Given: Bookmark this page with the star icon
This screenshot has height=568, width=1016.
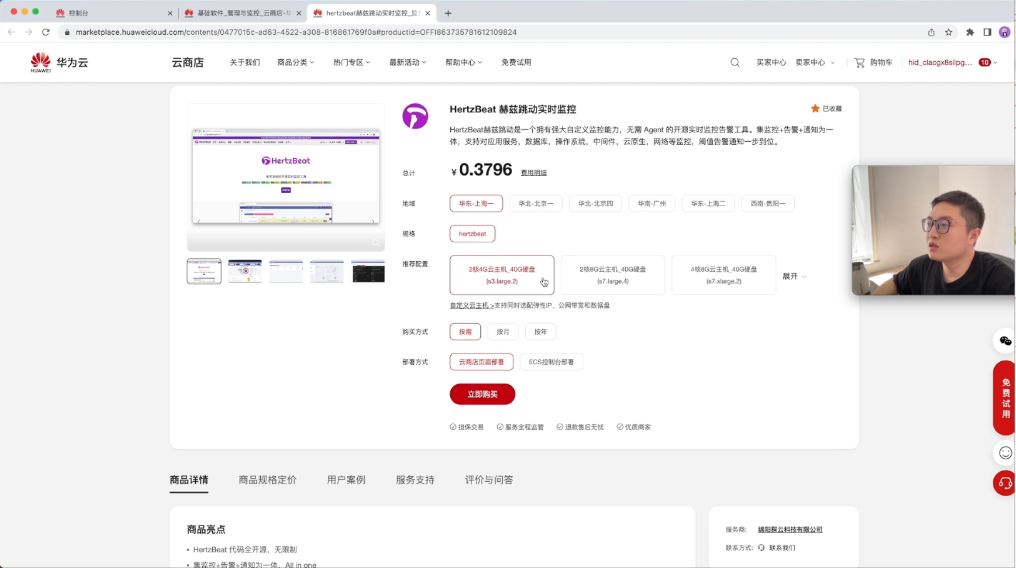Looking at the screenshot, I should [949, 32].
